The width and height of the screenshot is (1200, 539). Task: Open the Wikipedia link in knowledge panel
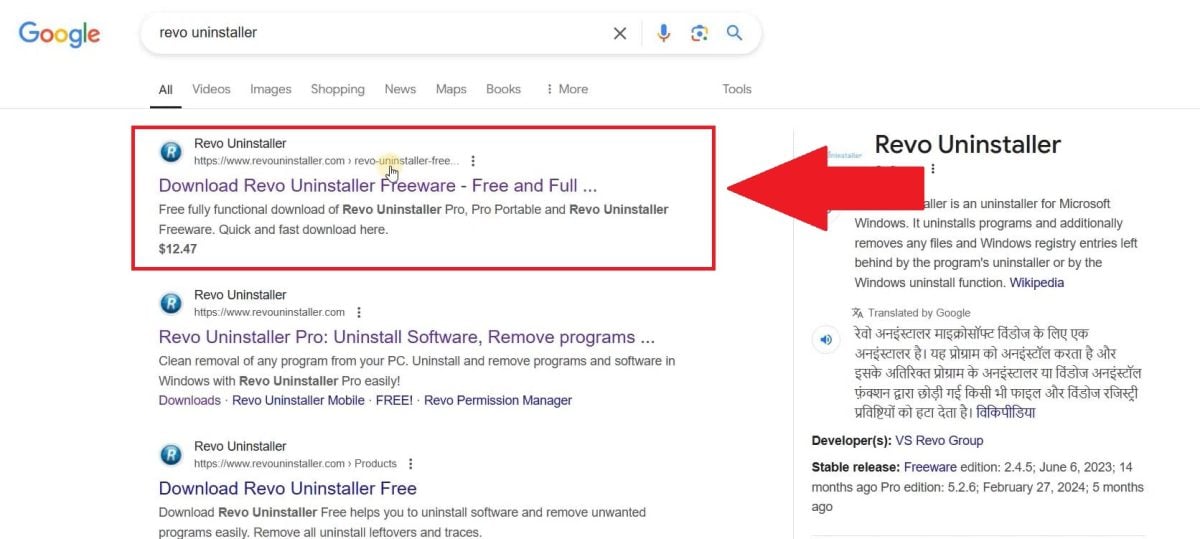tap(1036, 283)
